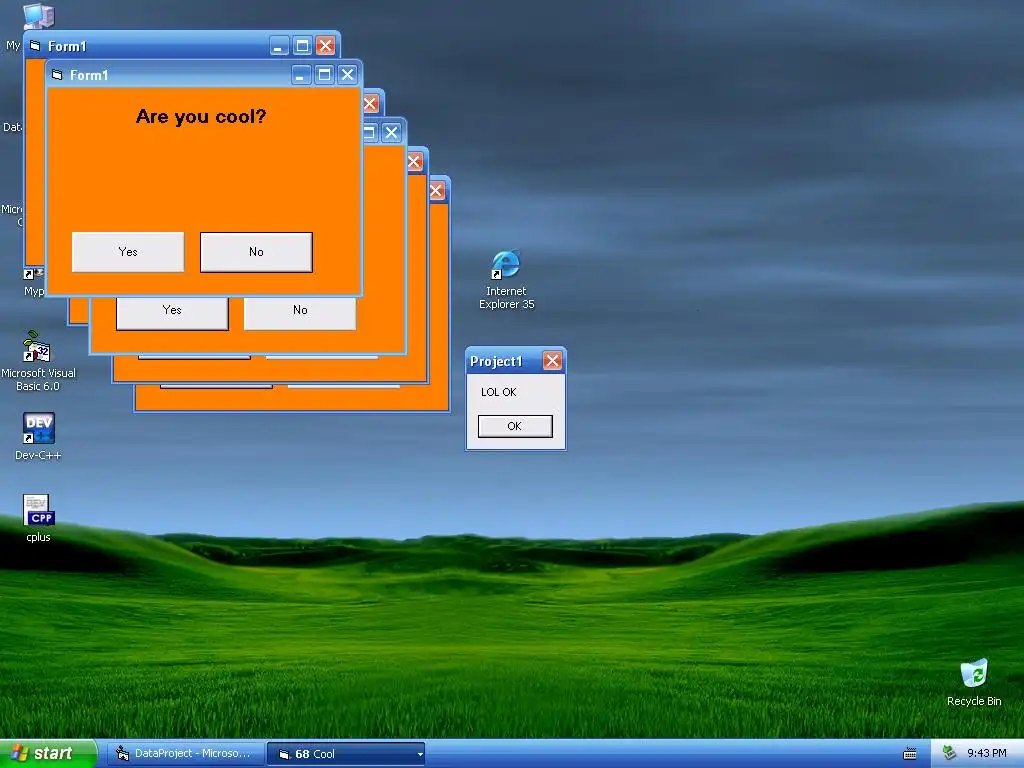Switch to the DataProject taskbar button
Screen dimensions: 1024x768
pyautogui.click(x=185, y=754)
